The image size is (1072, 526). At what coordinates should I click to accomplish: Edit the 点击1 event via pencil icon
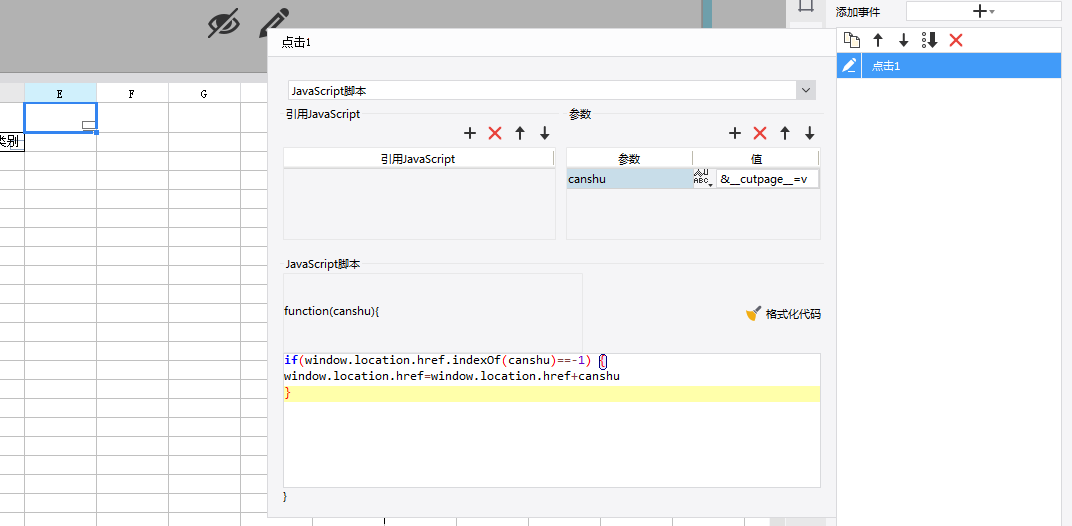click(849, 66)
